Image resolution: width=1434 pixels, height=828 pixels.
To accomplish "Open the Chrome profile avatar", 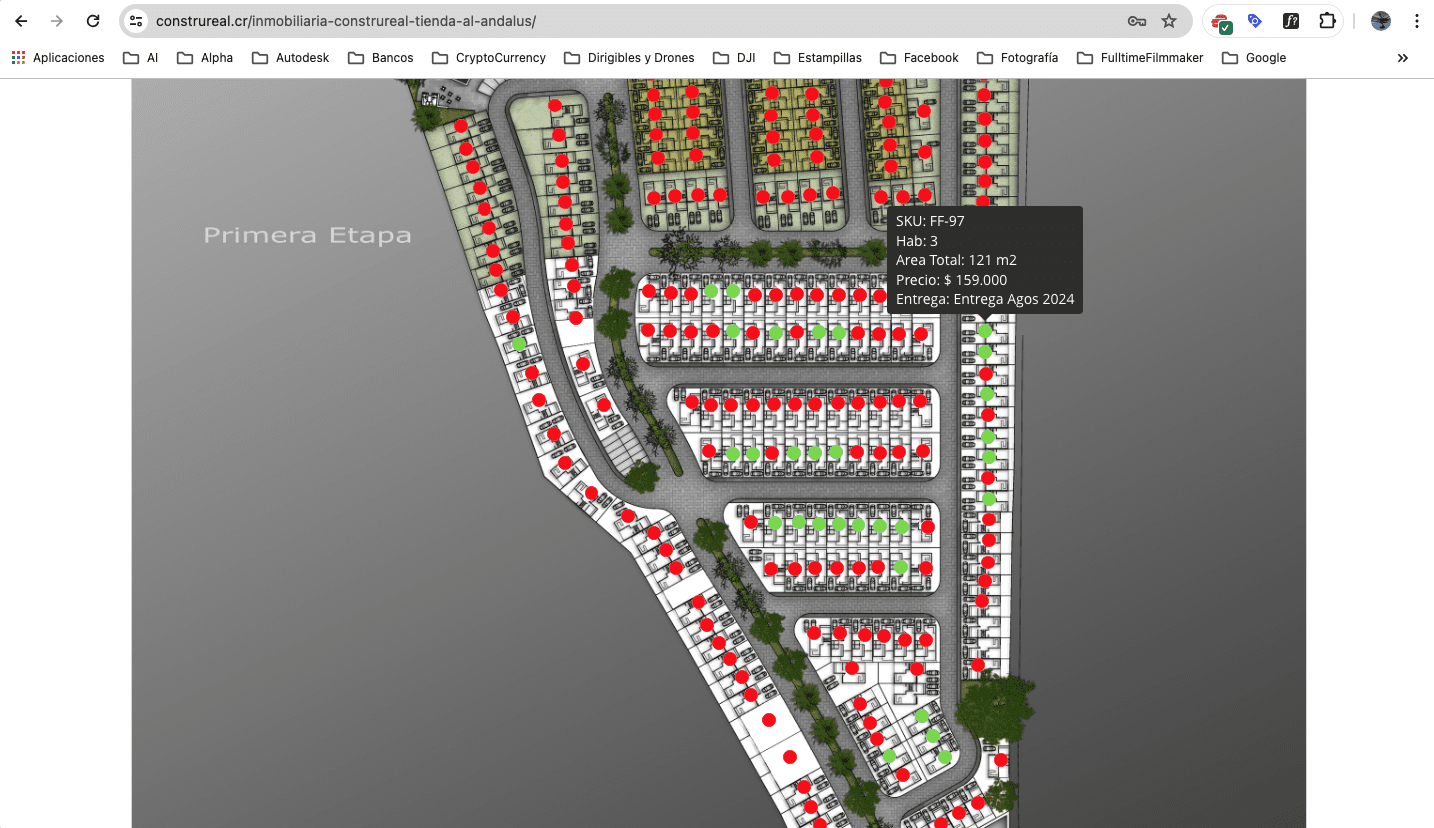I will tap(1381, 21).
